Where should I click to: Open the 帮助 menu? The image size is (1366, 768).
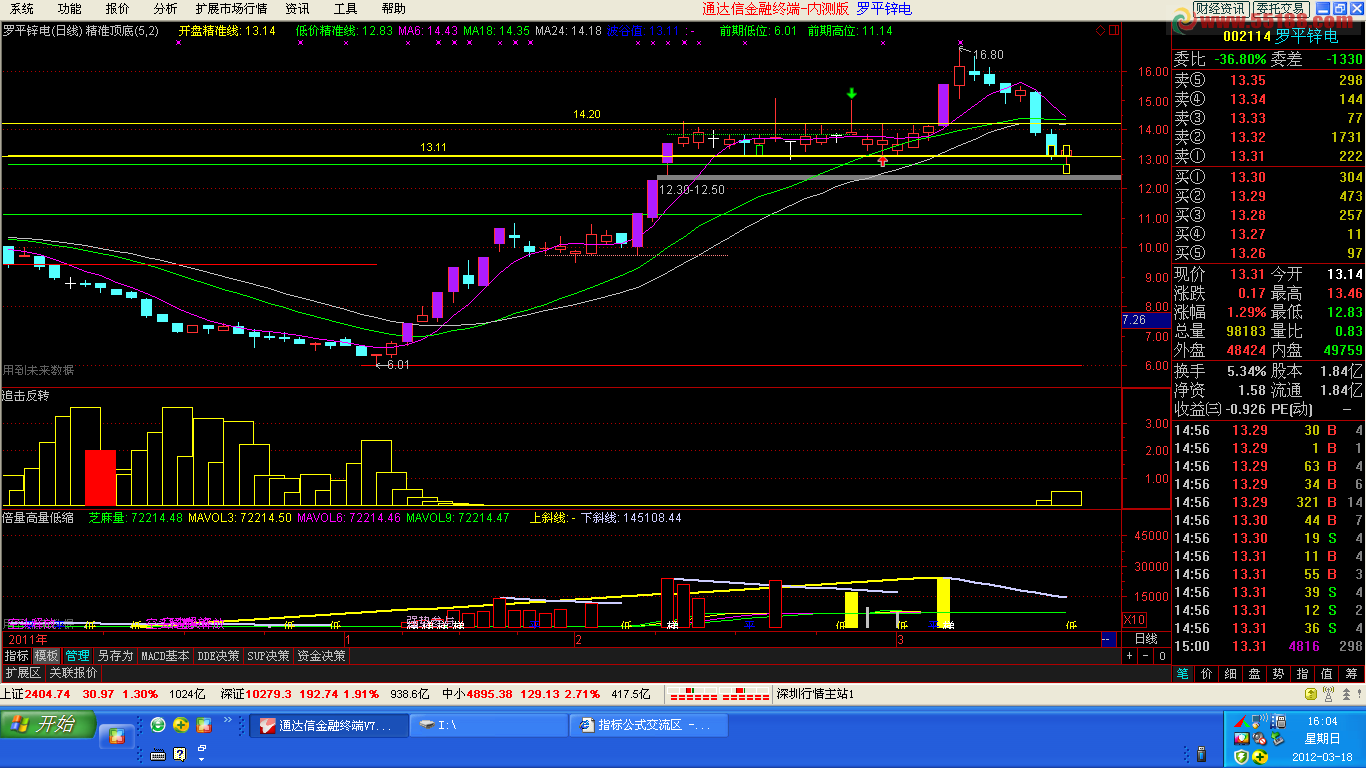click(394, 8)
